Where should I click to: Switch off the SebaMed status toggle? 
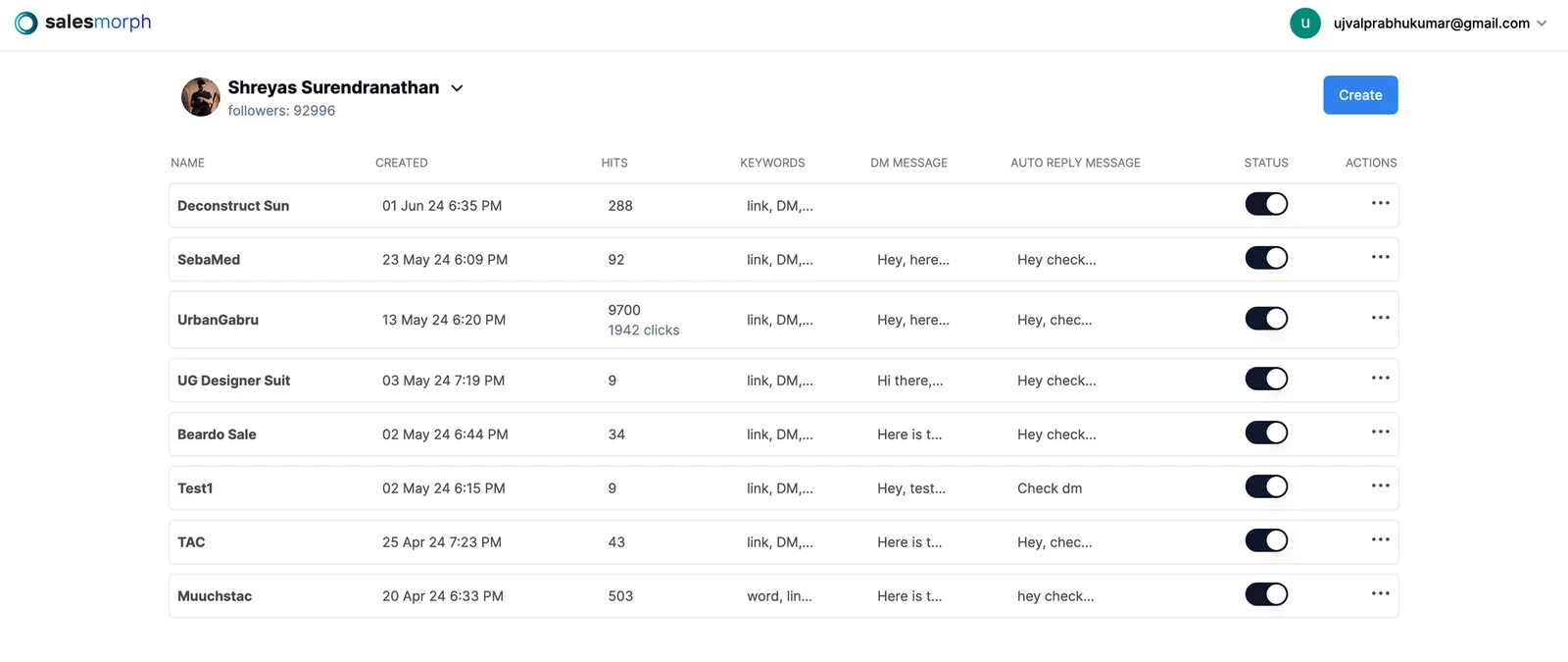1266,258
